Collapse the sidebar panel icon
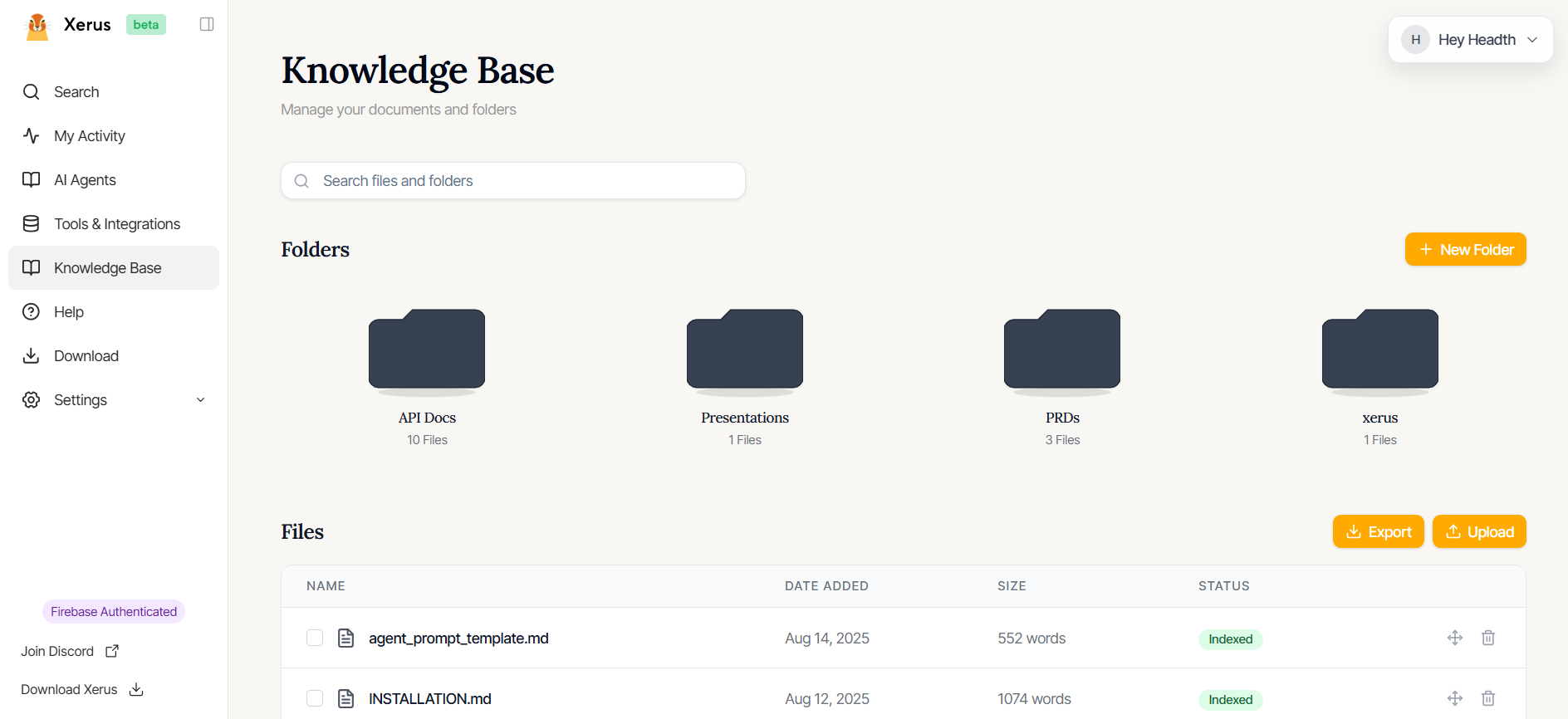This screenshot has width=1568, height=719. (x=207, y=24)
